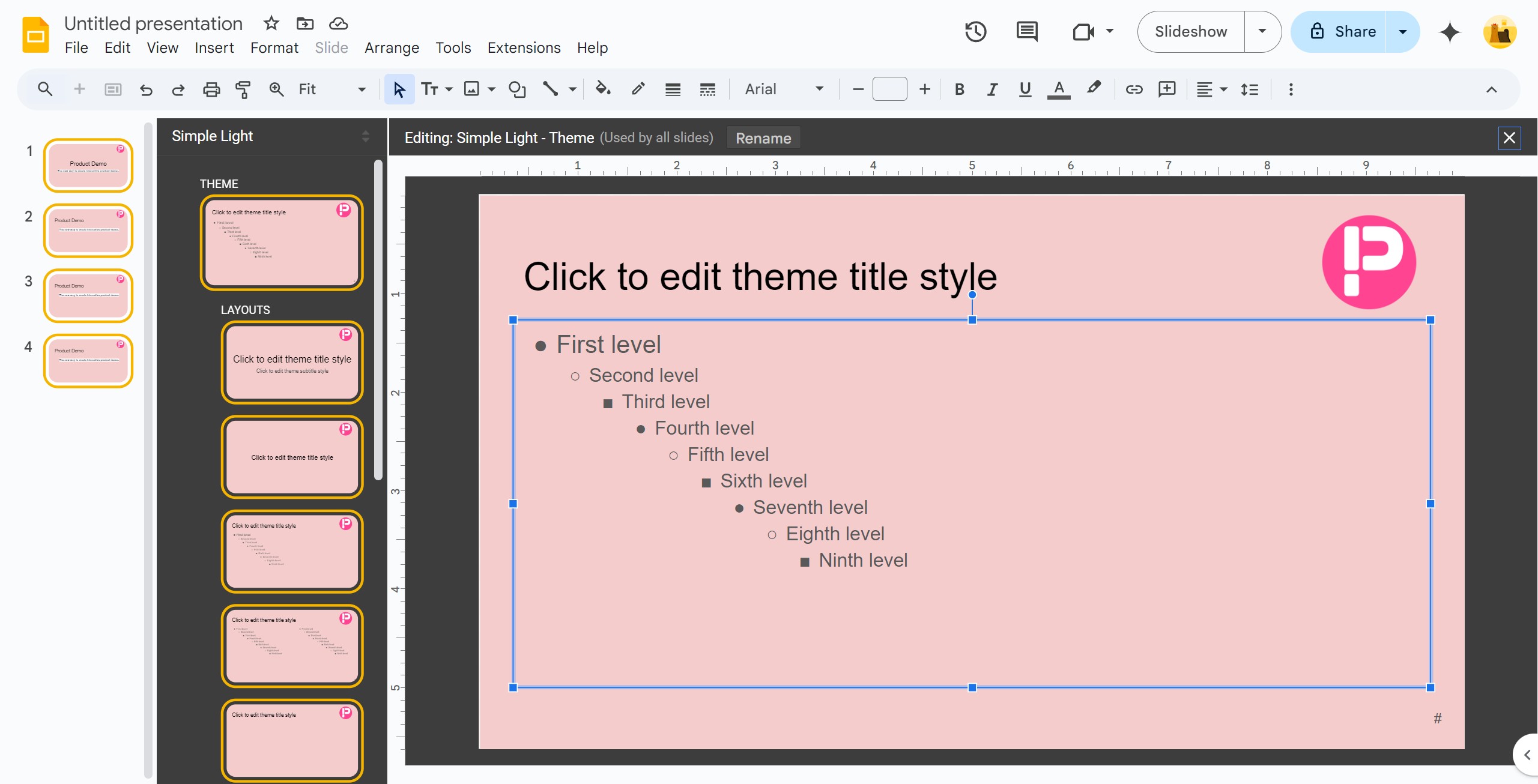The width and height of the screenshot is (1538, 784).
Task: Click the font size input field
Action: coord(889,89)
